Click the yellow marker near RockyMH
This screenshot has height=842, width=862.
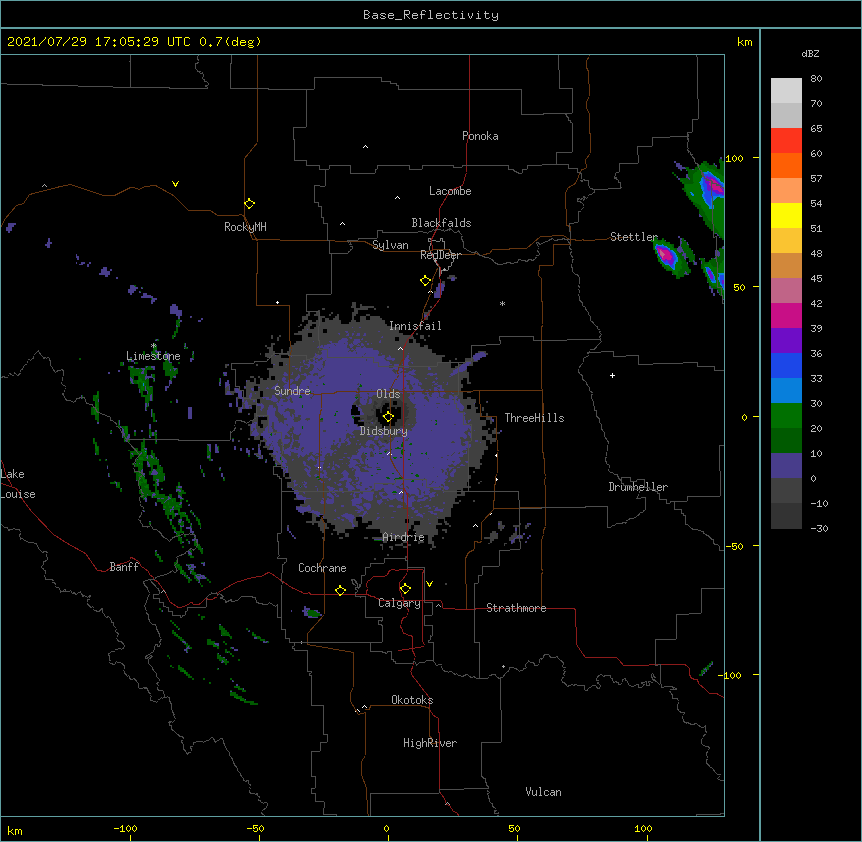[x=249, y=204]
